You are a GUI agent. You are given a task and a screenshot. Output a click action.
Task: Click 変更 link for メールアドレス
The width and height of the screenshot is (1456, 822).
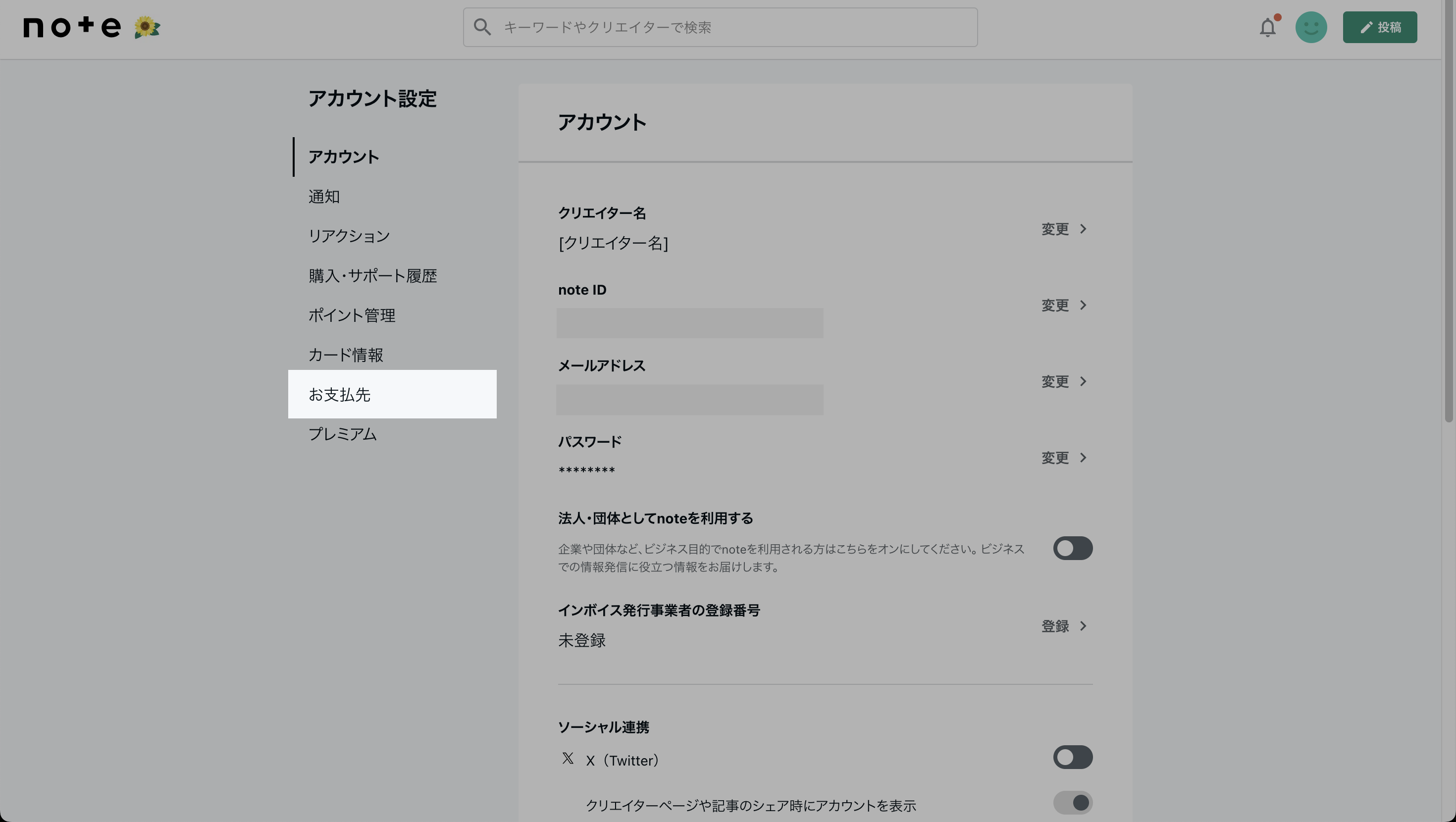pos(1055,382)
